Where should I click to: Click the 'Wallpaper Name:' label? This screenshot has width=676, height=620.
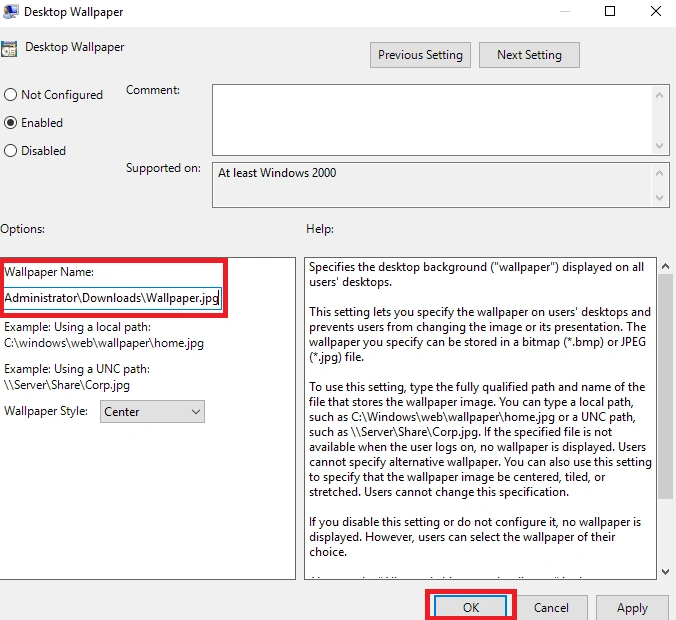(49, 272)
